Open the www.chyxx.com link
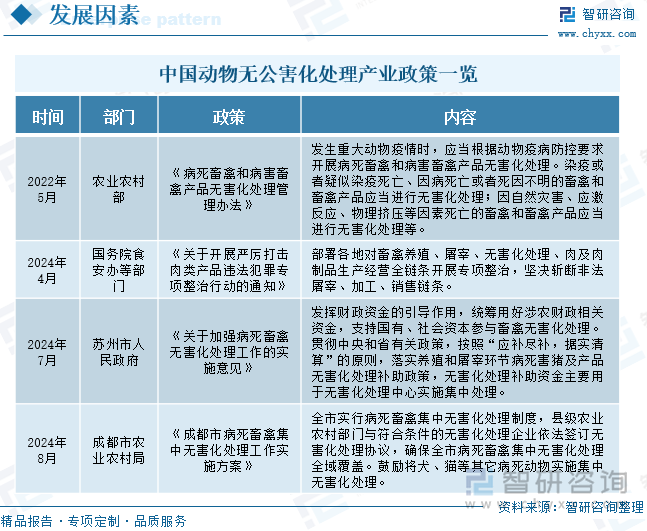The image size is (647, 531). coord(597,34)
